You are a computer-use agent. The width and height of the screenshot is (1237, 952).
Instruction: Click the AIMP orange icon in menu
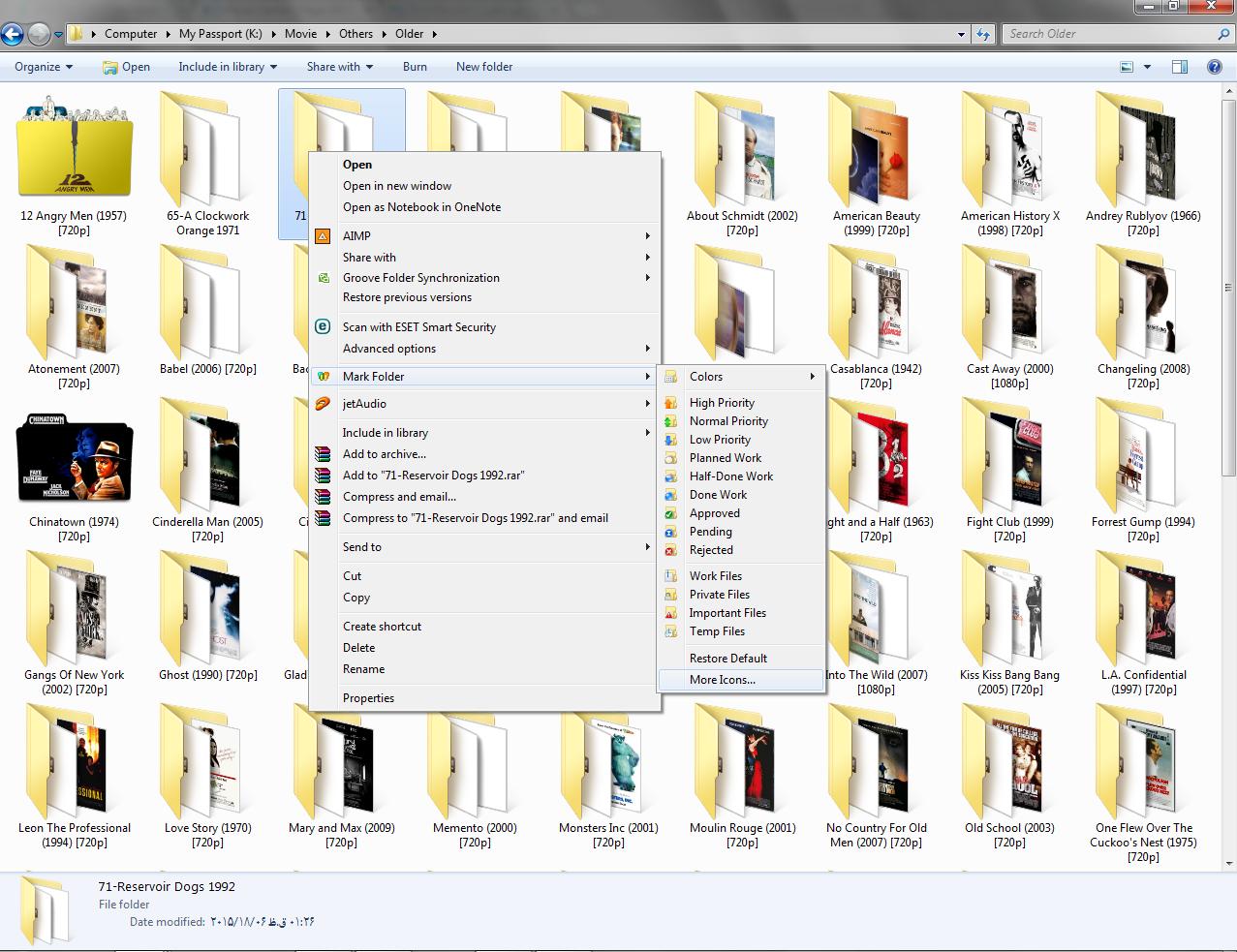(x=323, y=236)
